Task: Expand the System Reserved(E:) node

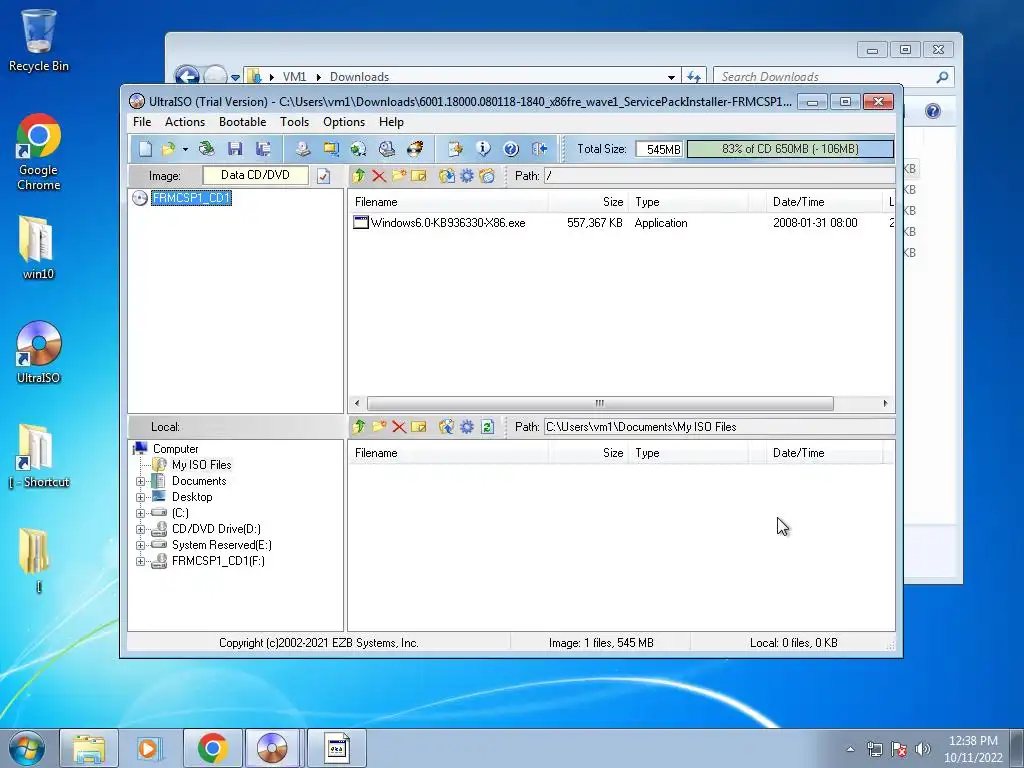Action: click(140, 545)
